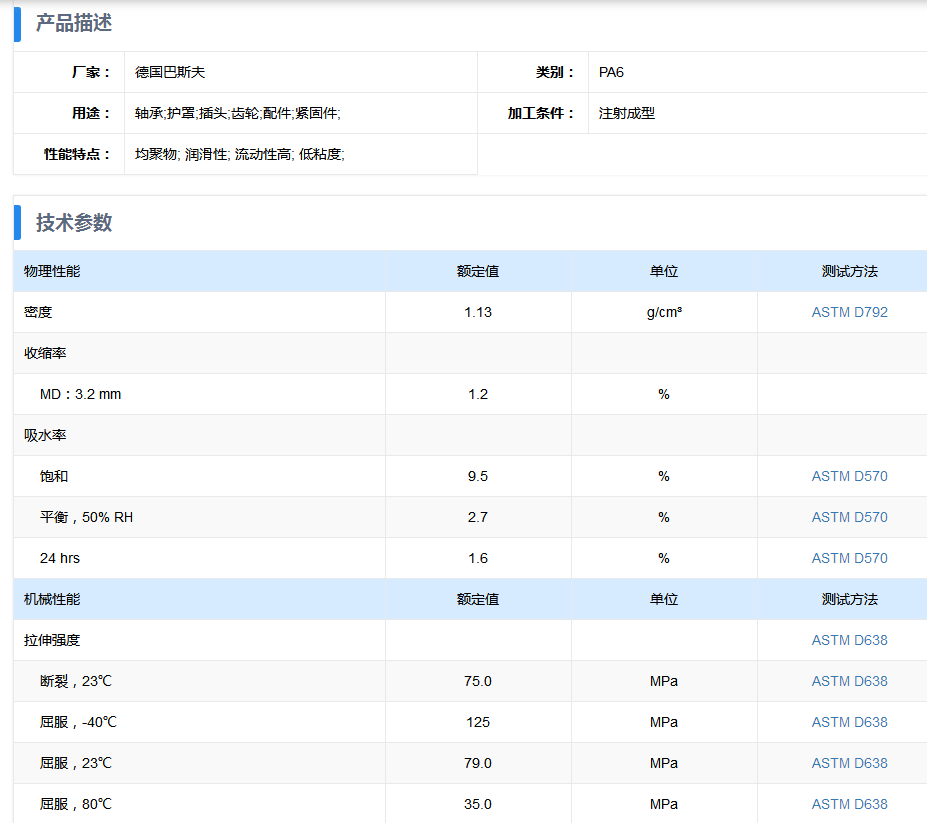This screenshot has width=927, height=823.
Task: Click 测试方法 header in 物理性能 section
Action: pyautogui.click(x=849, y=271)
